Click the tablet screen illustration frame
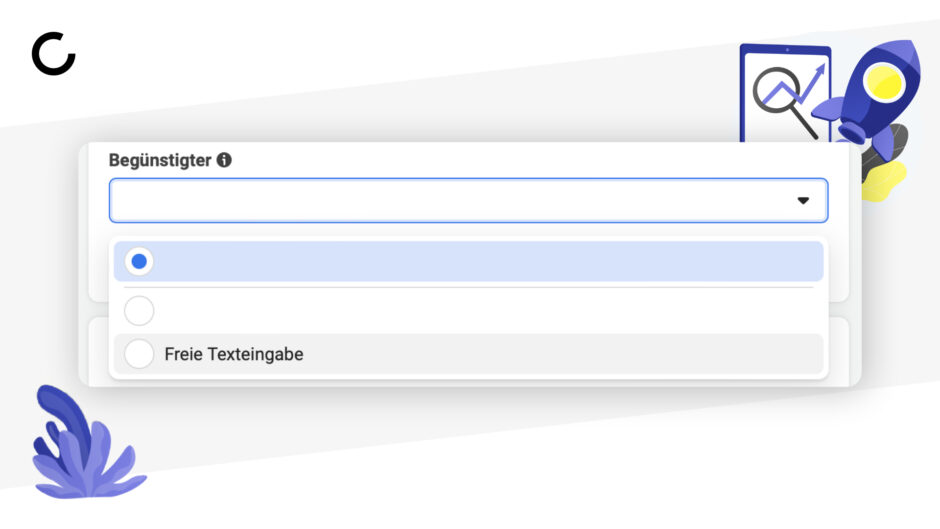Viewport: 940px width, 529px height. [785, 93]
